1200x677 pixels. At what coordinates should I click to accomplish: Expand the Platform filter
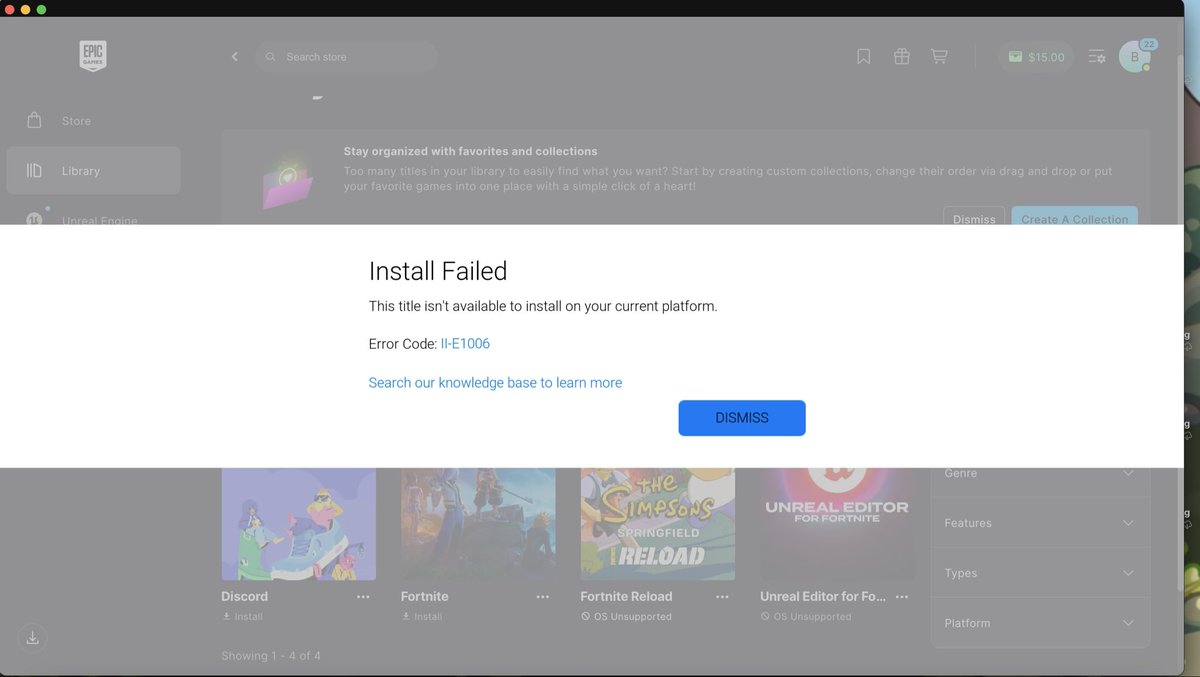click(1040, 623)
